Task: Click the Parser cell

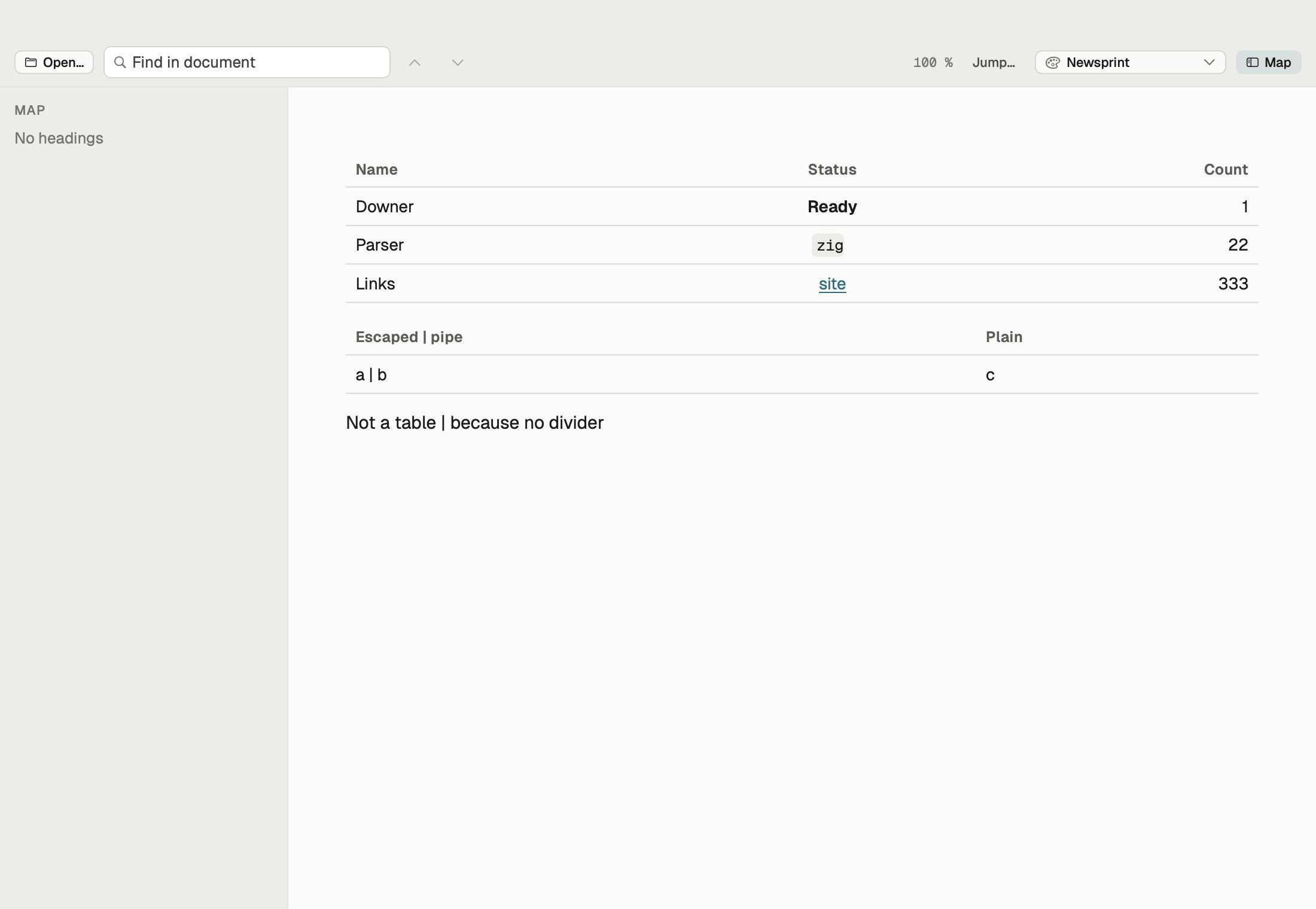Action: (379, 245)
